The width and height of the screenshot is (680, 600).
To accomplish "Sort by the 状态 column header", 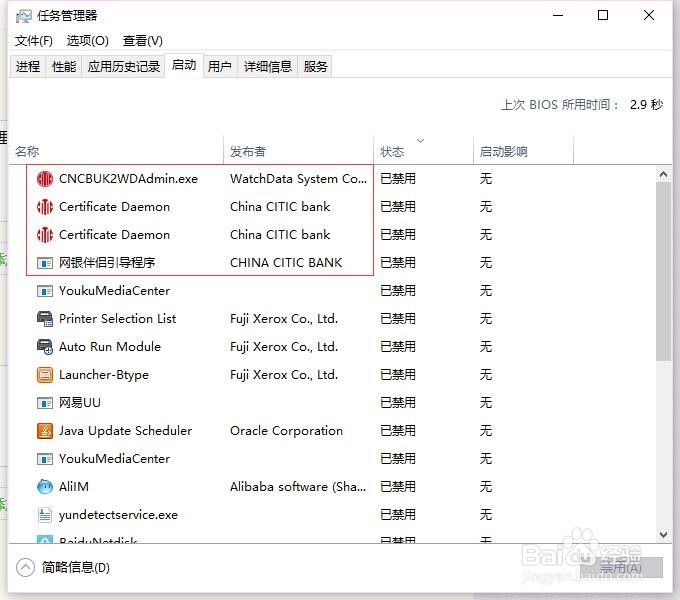I will (423, 151).
